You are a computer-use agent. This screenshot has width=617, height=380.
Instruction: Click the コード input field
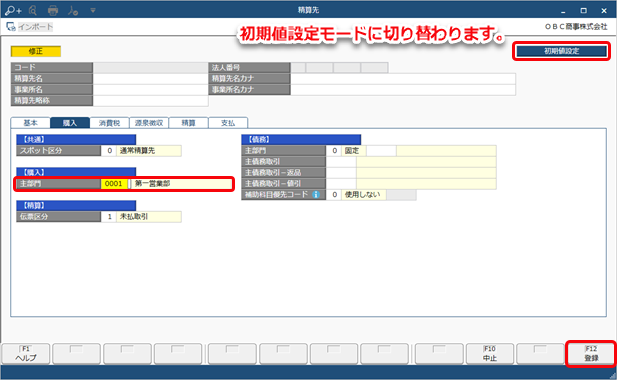coord(150,68)
